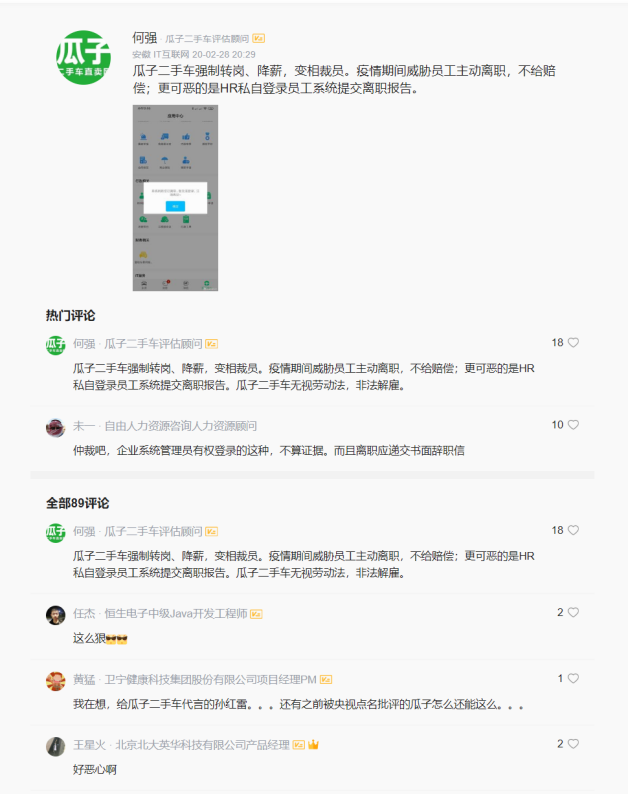The width and height of the screenshot is (628, 794).
Task: Like 黄猛's comment heart icon
Action: coord(573,678)
